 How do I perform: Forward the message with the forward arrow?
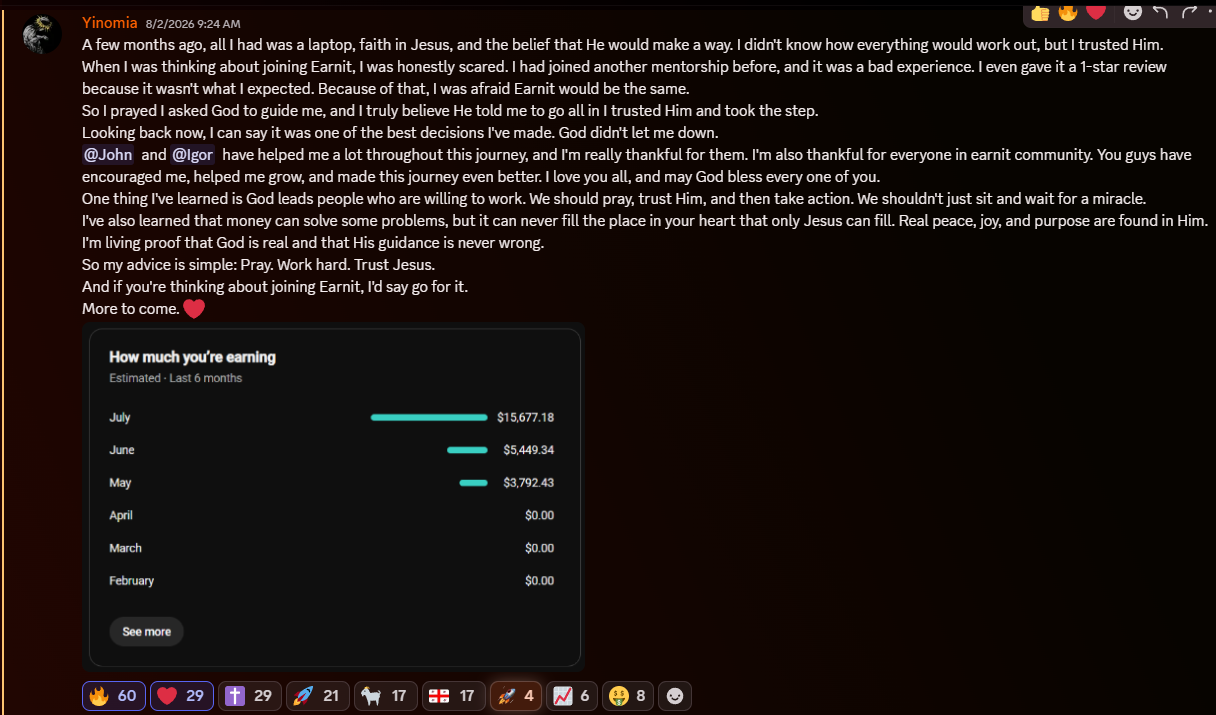tap(1189, 13)
